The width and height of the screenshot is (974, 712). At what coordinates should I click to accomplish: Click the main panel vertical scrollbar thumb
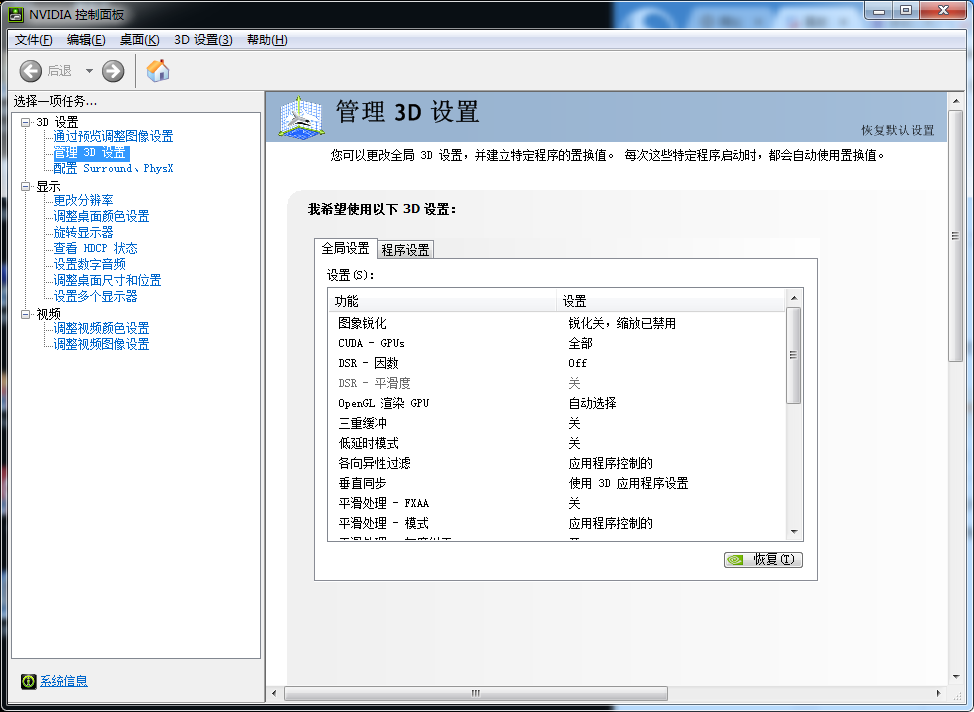tap(955, 235)
